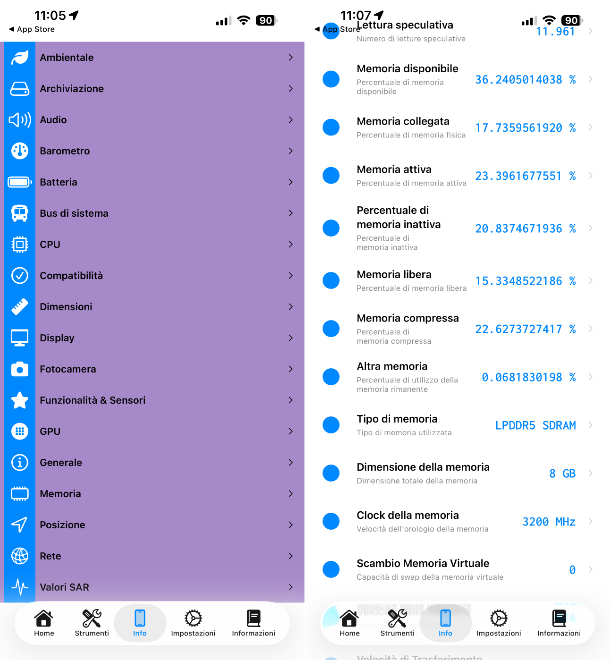Image resolution: width=610 pixels, height=660 pixels.
Task: Tap the blue dot beside Memoria compressa
Action: click(x=331, y=329)
